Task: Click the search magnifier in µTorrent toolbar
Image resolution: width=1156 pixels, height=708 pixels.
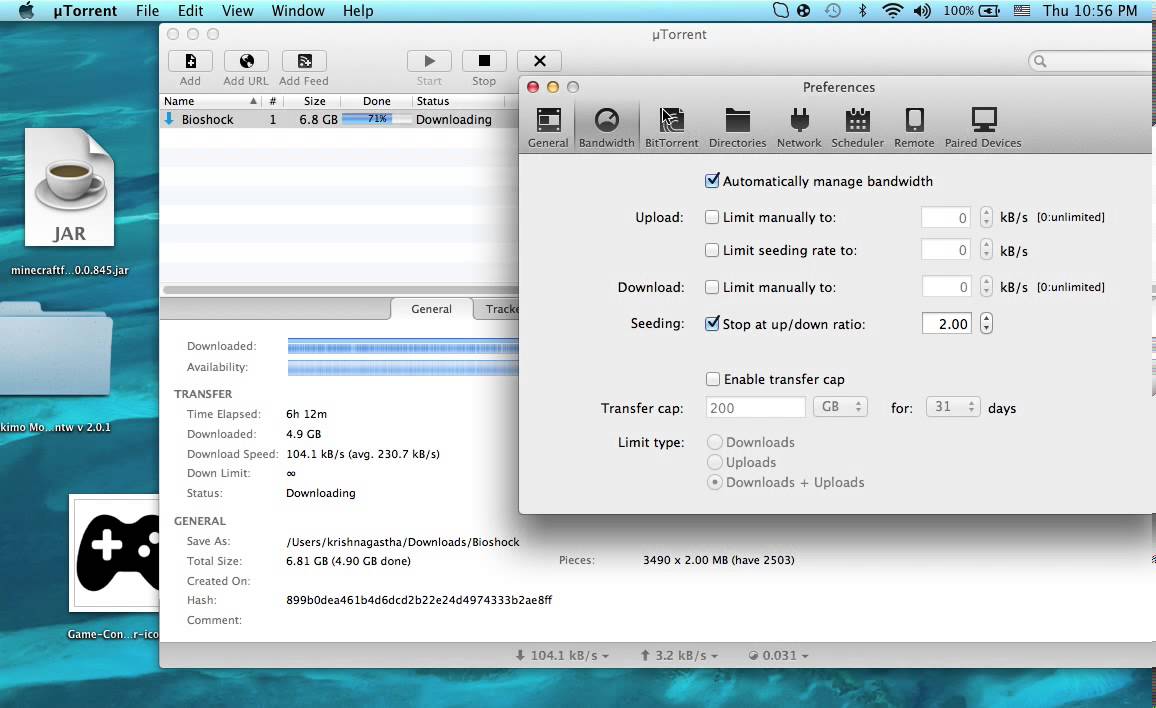Action: pos(1040,61)
